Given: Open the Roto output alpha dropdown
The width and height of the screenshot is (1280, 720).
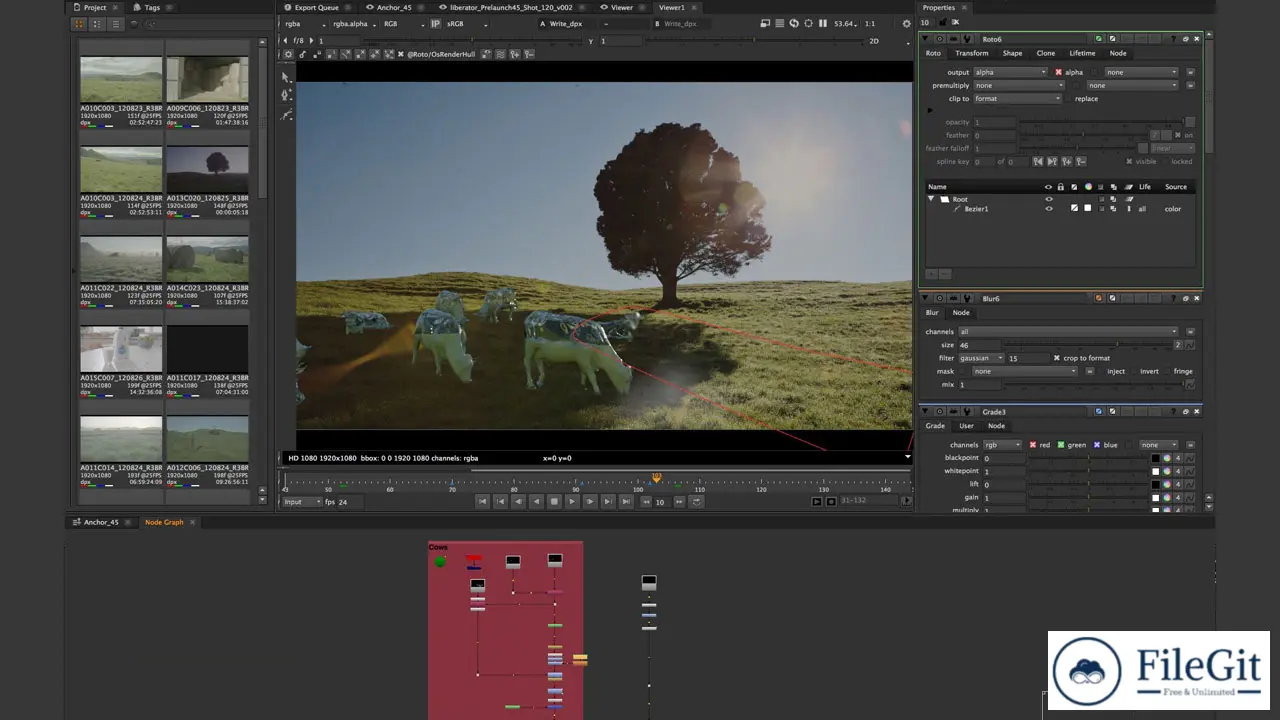Looking at the screenshot, I should pyautogui.click(x=1011, y=72).
